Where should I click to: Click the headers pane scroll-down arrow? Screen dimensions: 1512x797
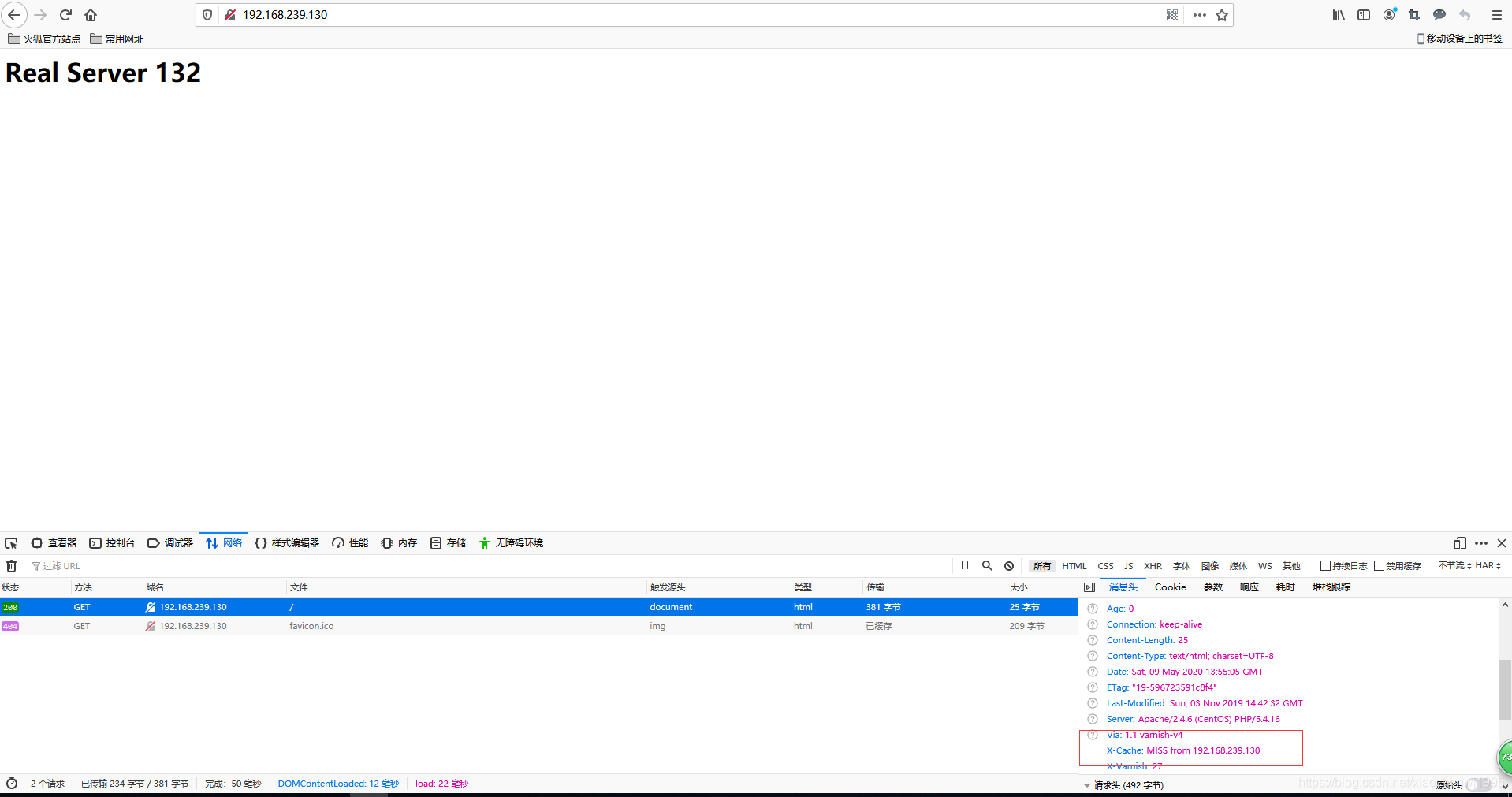(x=1505, y=786)
